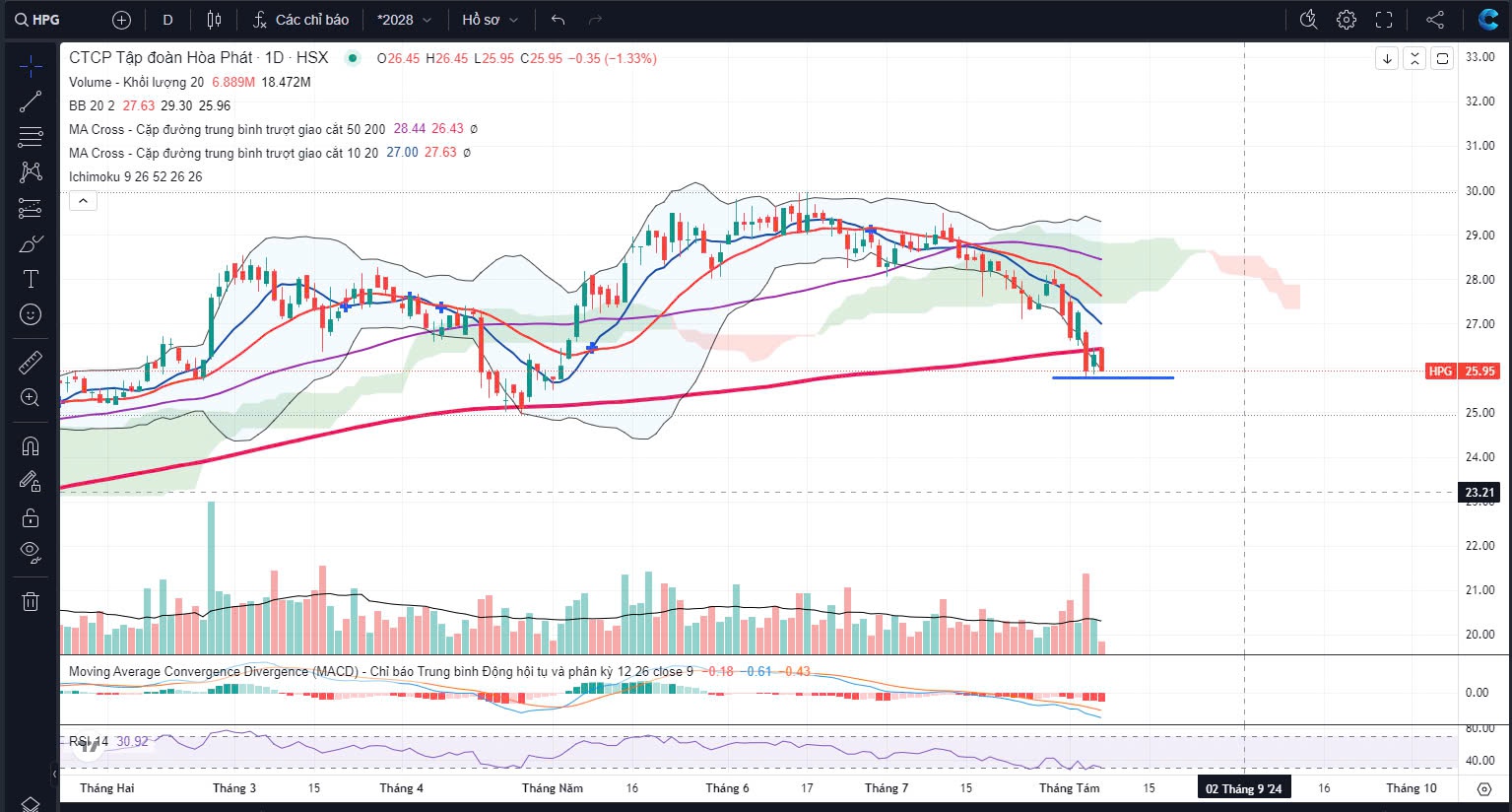Open time axis settings gear at bottom-right

pos(1484,788)
